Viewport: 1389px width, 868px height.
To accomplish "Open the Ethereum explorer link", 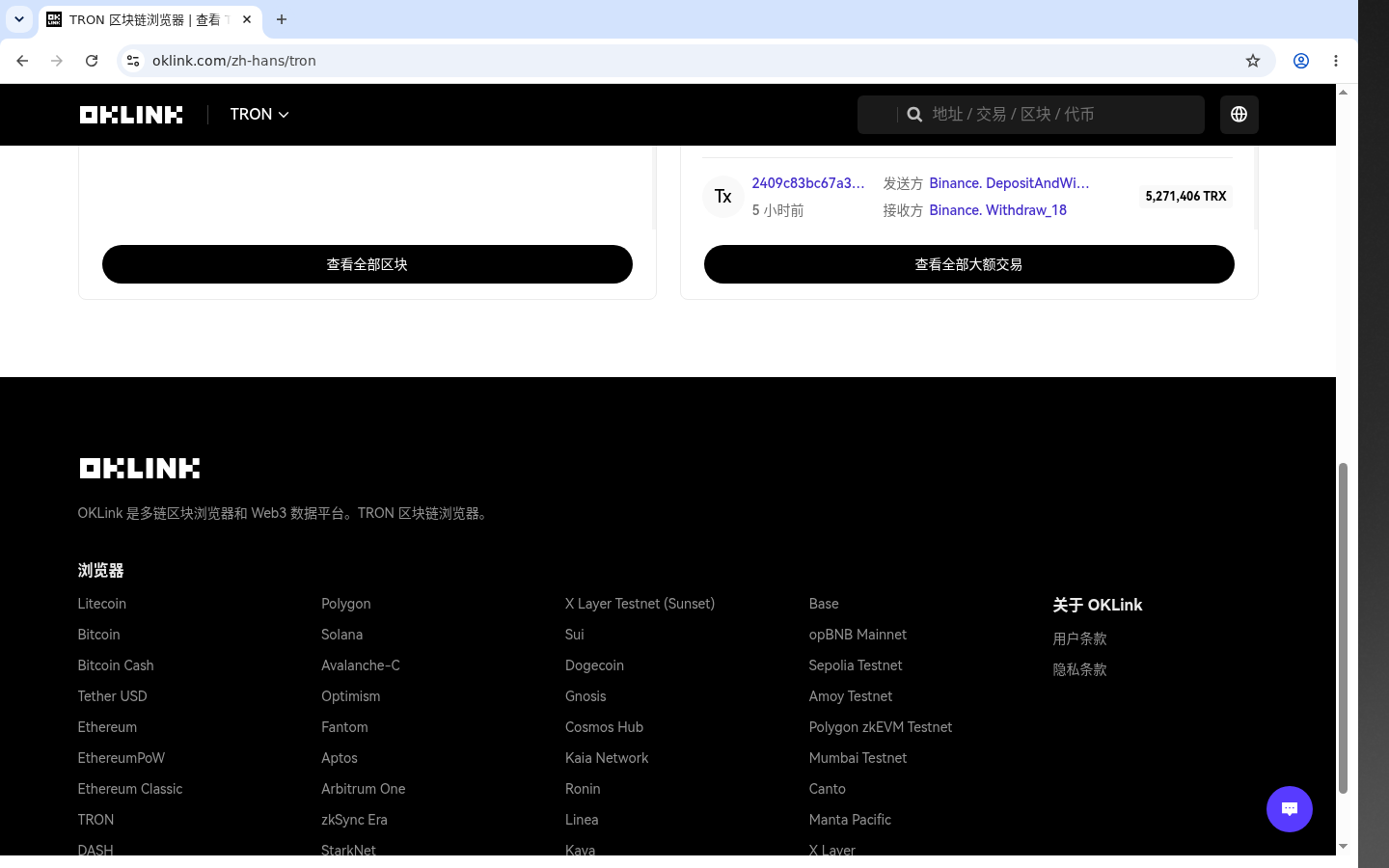I will tap(107, 727).
